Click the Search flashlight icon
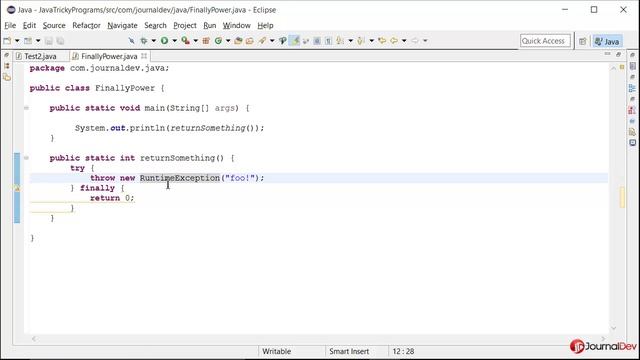Image resolution: width=640 pixels, height=360 pixels. [x=262, y=41]
